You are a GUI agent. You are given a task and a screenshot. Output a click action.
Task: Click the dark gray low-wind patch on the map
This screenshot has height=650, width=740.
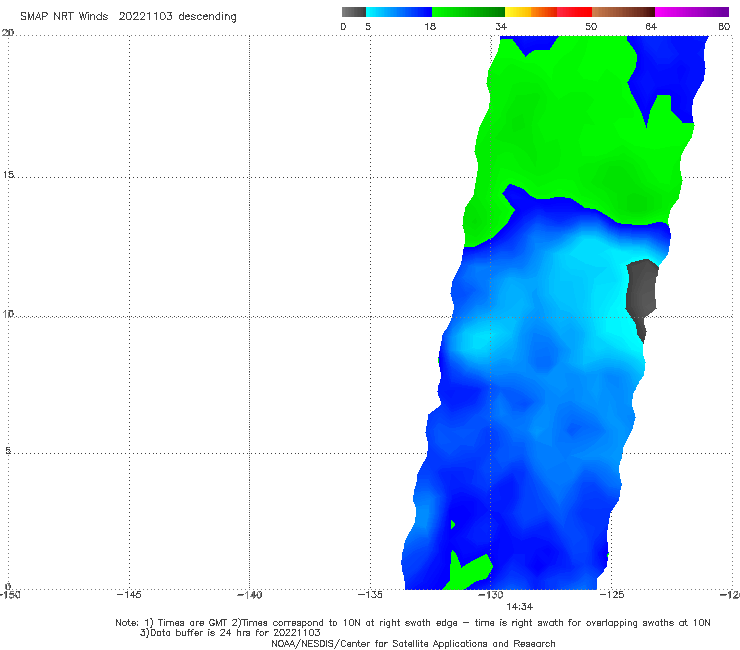(x=641, y=293)
